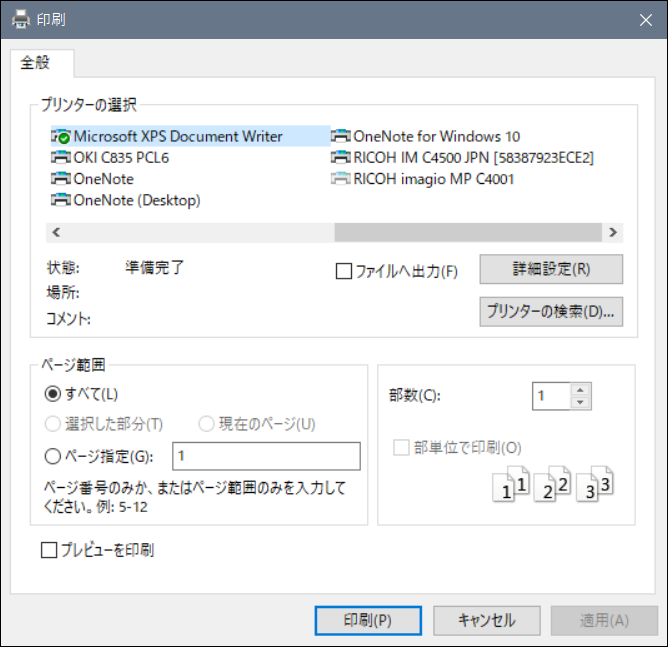The width and height of the screenshot is (668, 647).
Task: Click the OneNote (Desktop) printer icon
Action: click(x=61, y=200)
